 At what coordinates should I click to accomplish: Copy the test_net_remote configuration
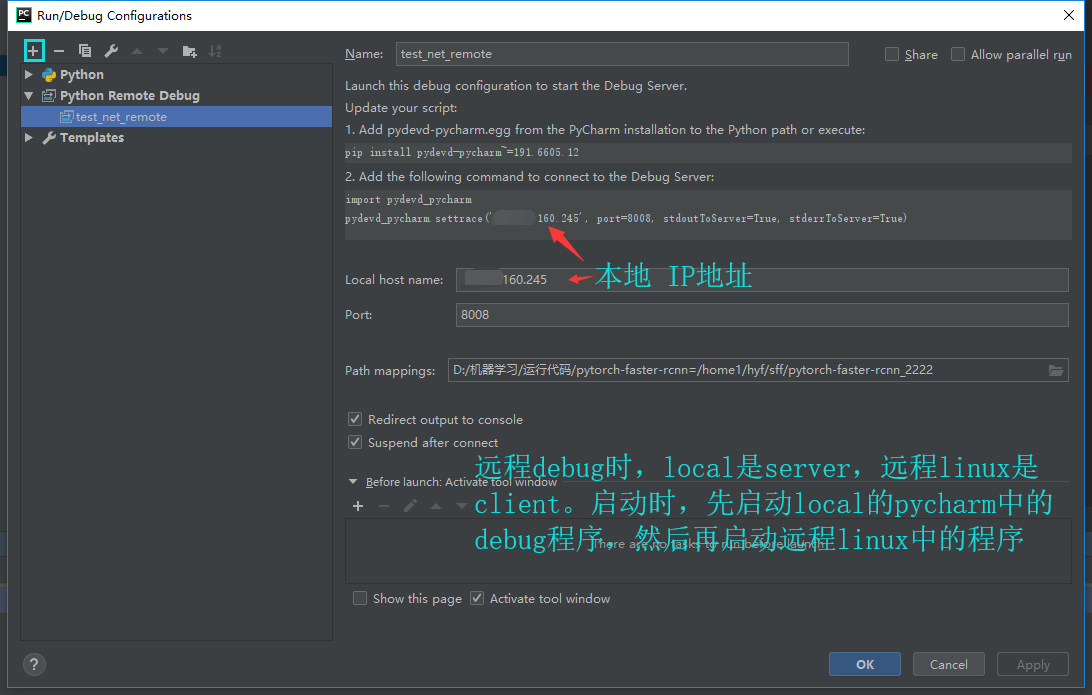84,50
